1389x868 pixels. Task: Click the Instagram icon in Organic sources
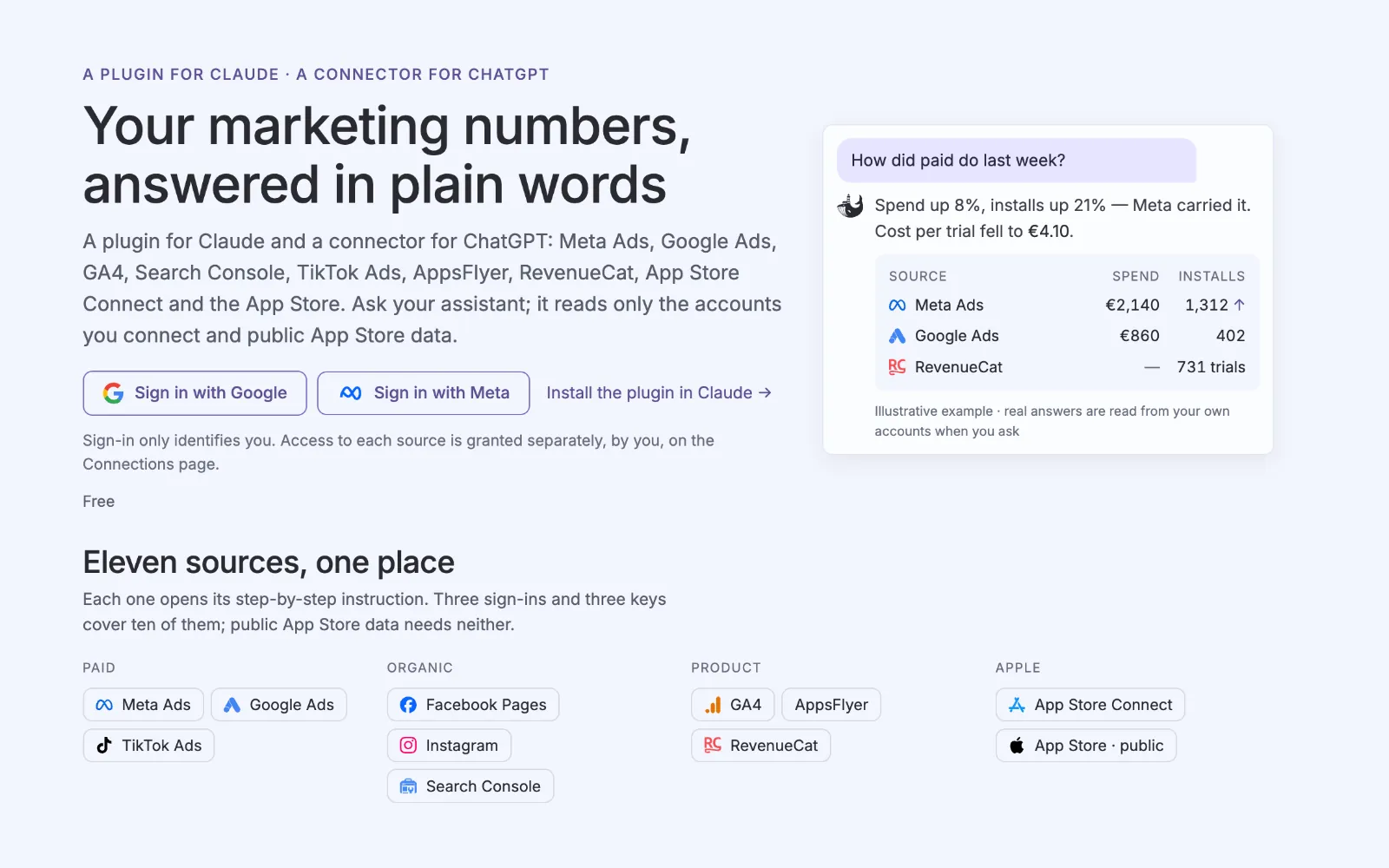tap(408, 746)
